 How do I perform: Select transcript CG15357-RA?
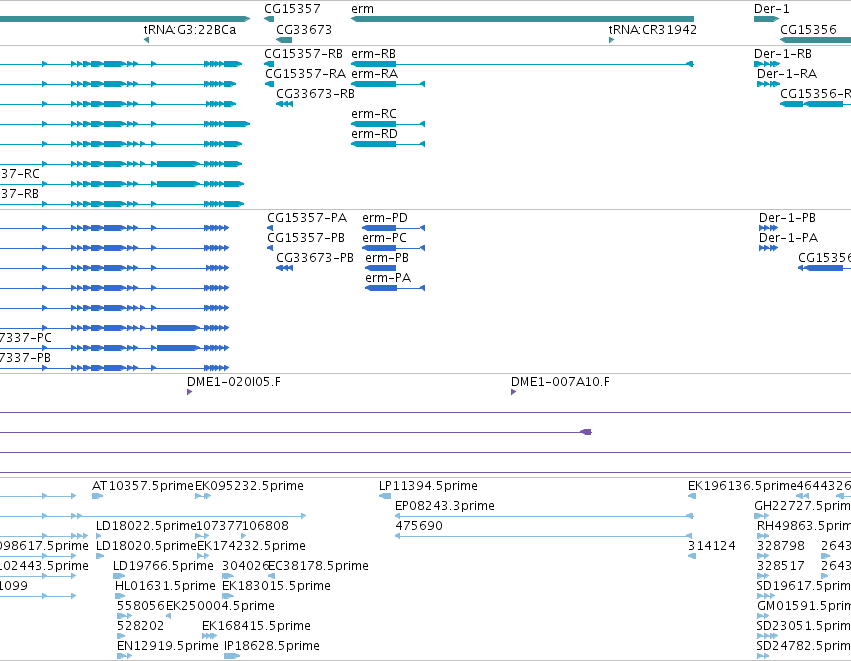click(270, 84)
